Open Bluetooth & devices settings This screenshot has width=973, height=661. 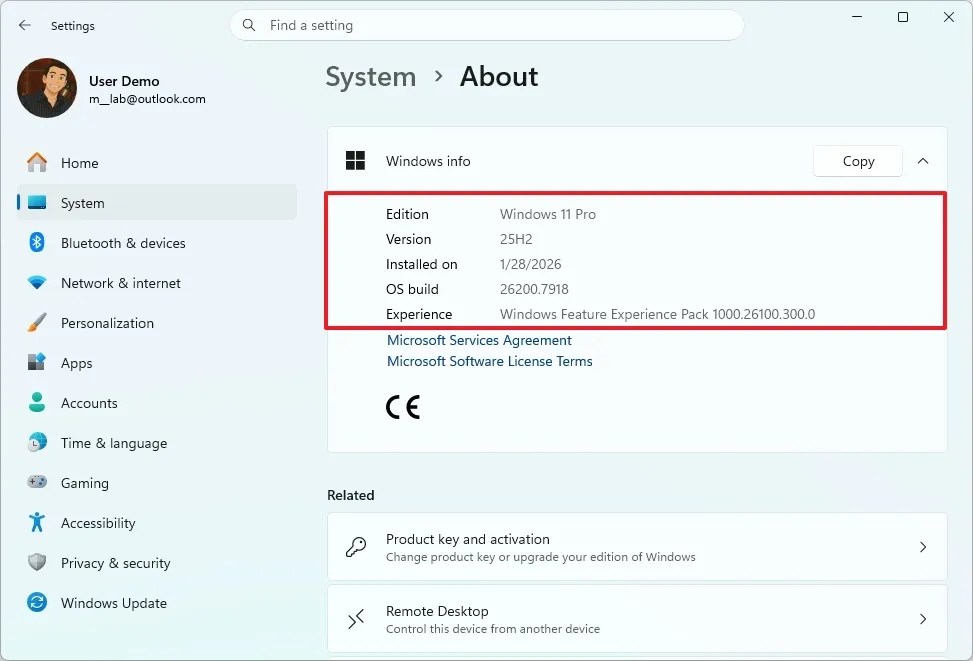pyautogui.click(x=123, y=243)
